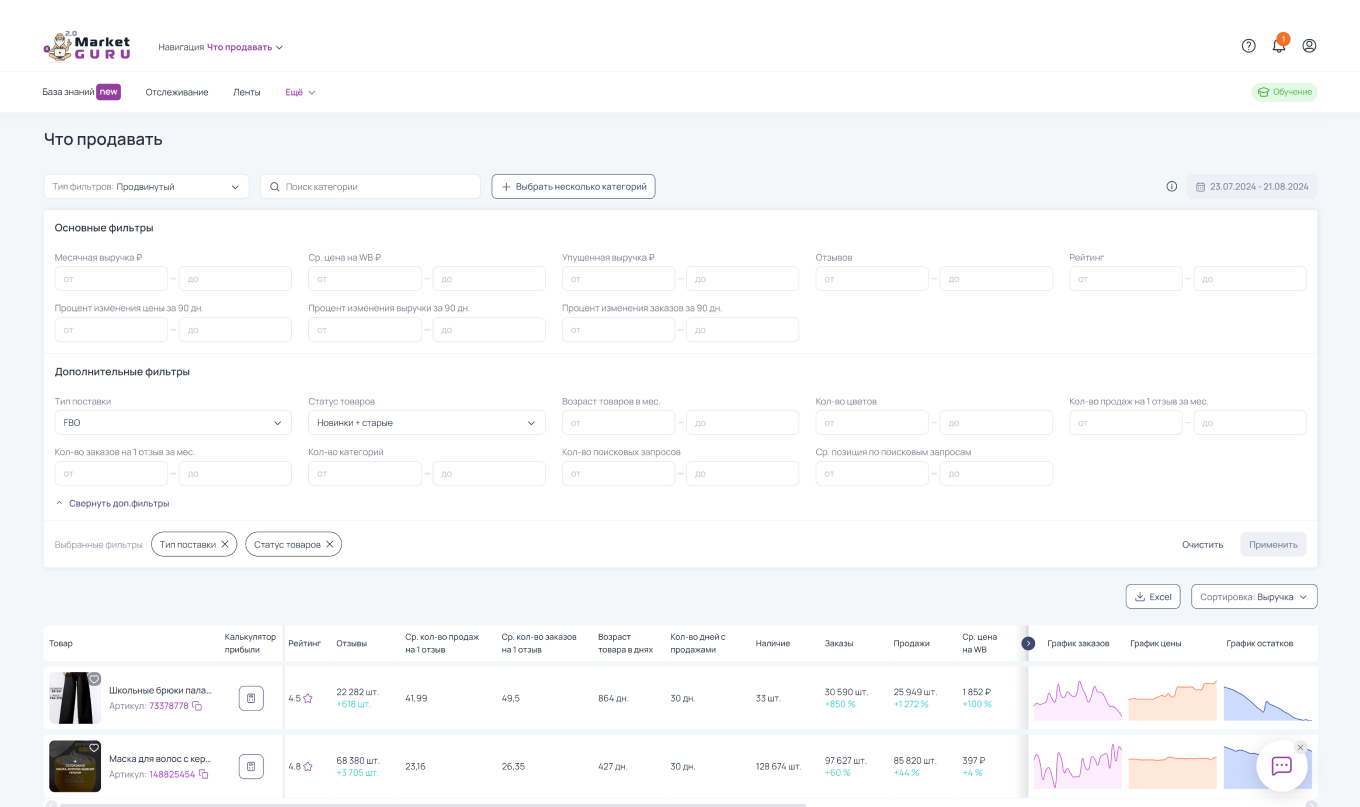Click Кол-во поисковых запросов 'от' field
The image size is (1360, 807).
click(x=619, y=474)
